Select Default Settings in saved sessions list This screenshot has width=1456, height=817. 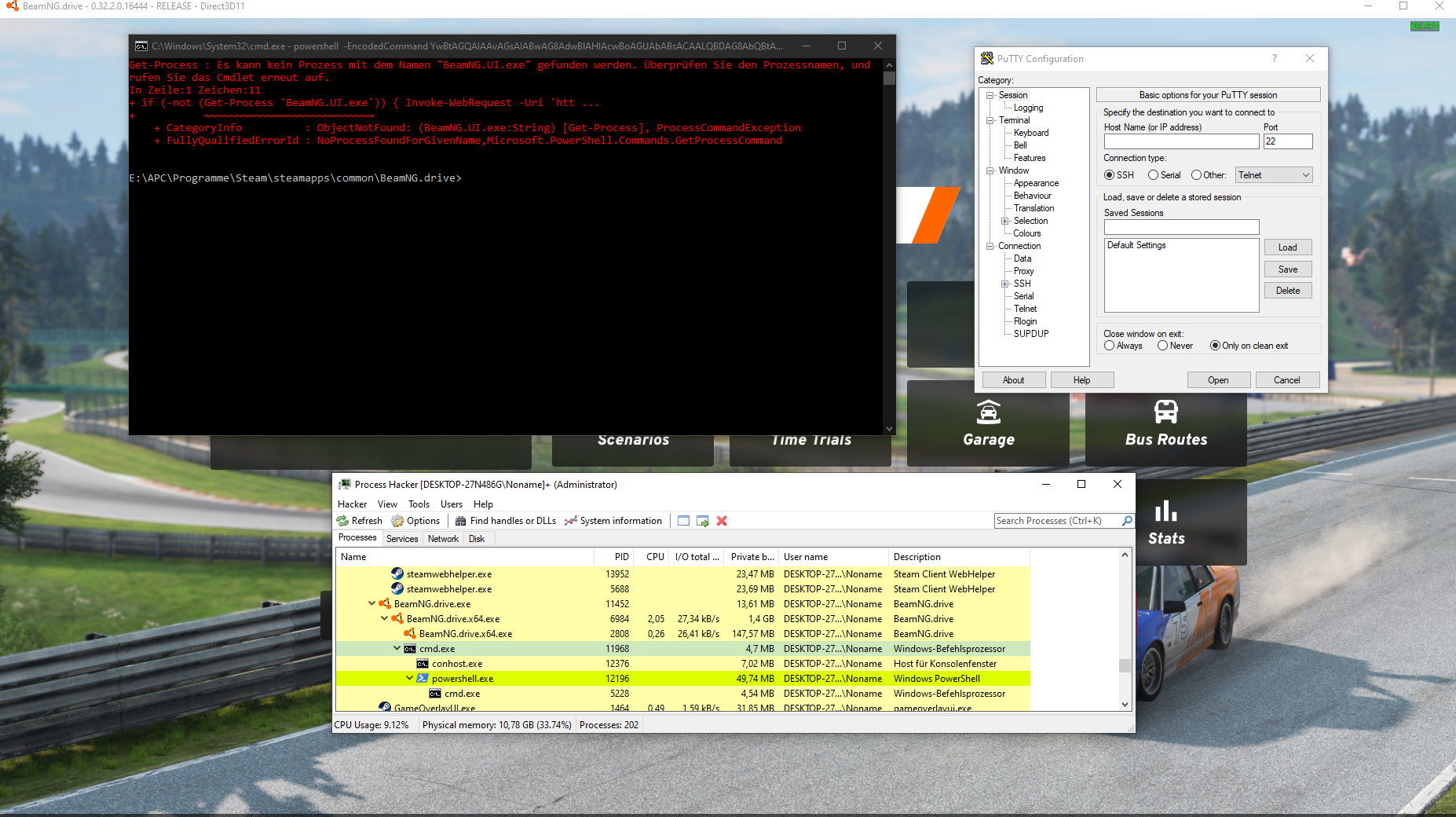(1136, 245)
